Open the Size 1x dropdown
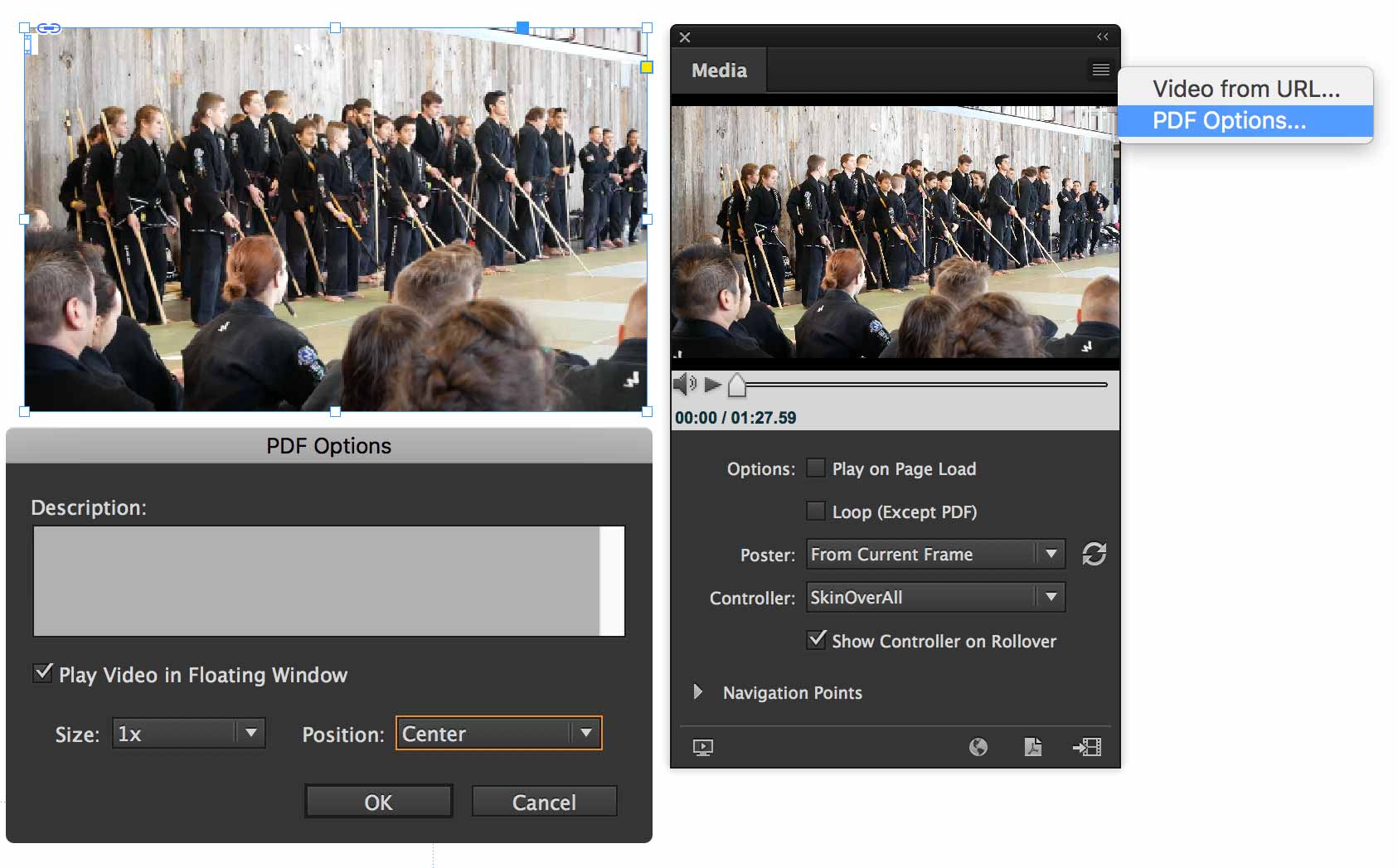Image resolution: width=1398 pixels, height=868 pixels. pos(189,734)
